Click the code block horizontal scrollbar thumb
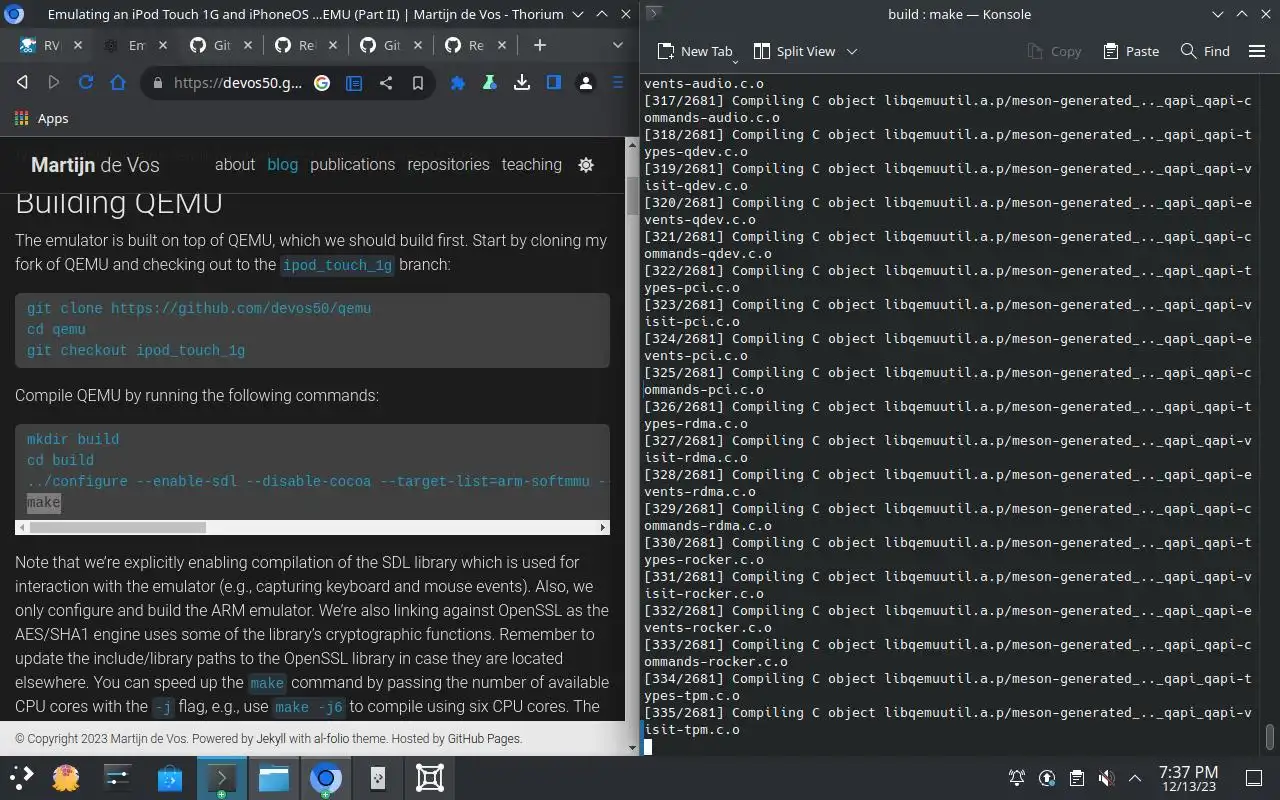This screenshot has height=800, width=1280. (117, 527)
